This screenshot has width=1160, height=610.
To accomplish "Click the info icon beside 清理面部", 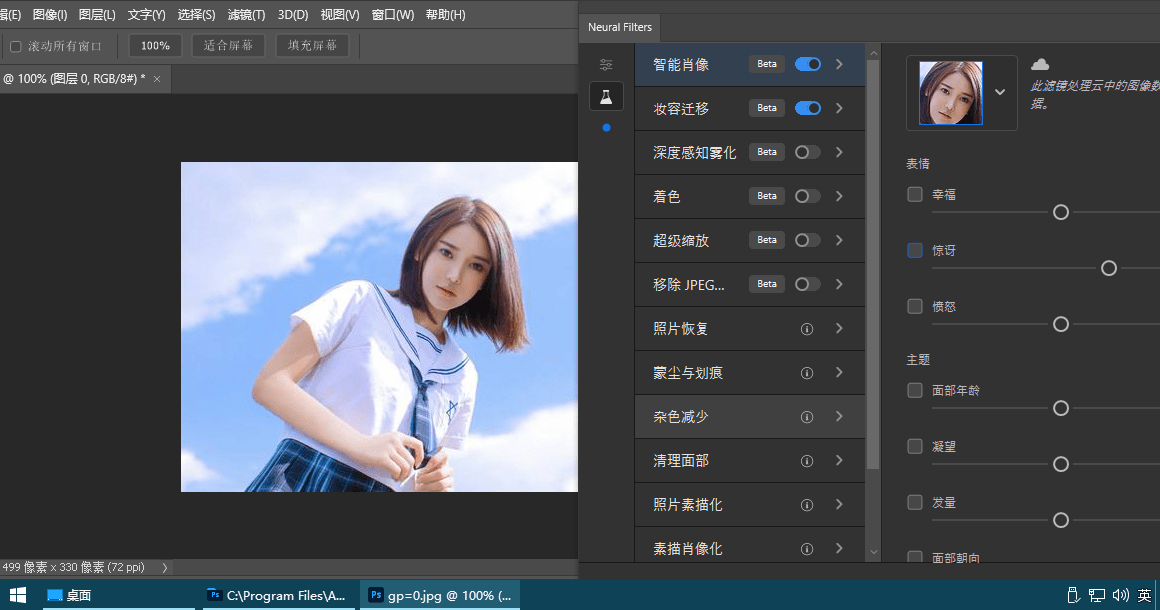I will (807, 460).
